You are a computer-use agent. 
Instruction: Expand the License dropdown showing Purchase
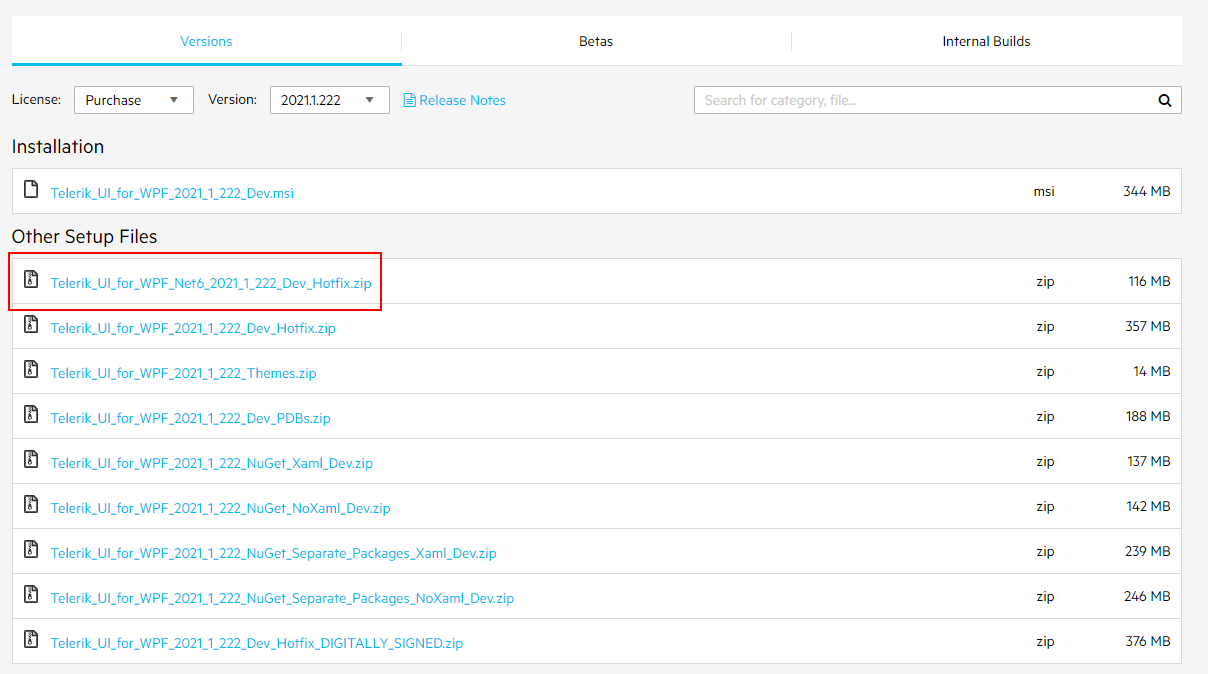134,100
